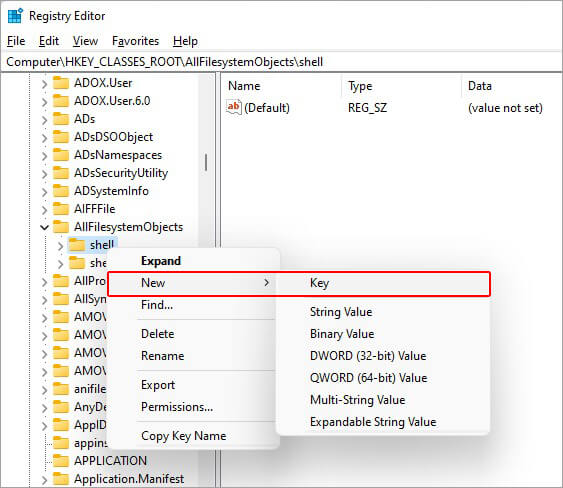
Task: Open the Help menu
Action: (185, 41)
